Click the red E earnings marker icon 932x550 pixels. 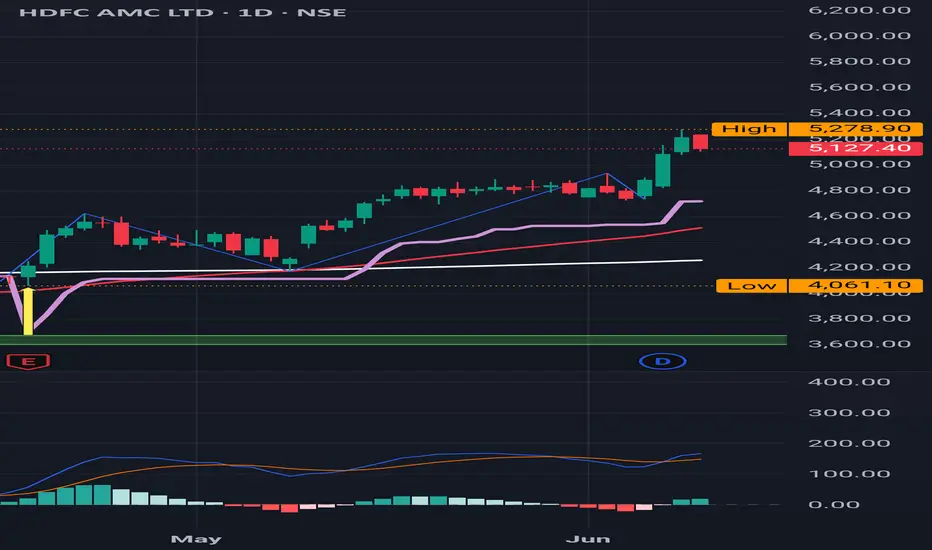tap(28, 361)
